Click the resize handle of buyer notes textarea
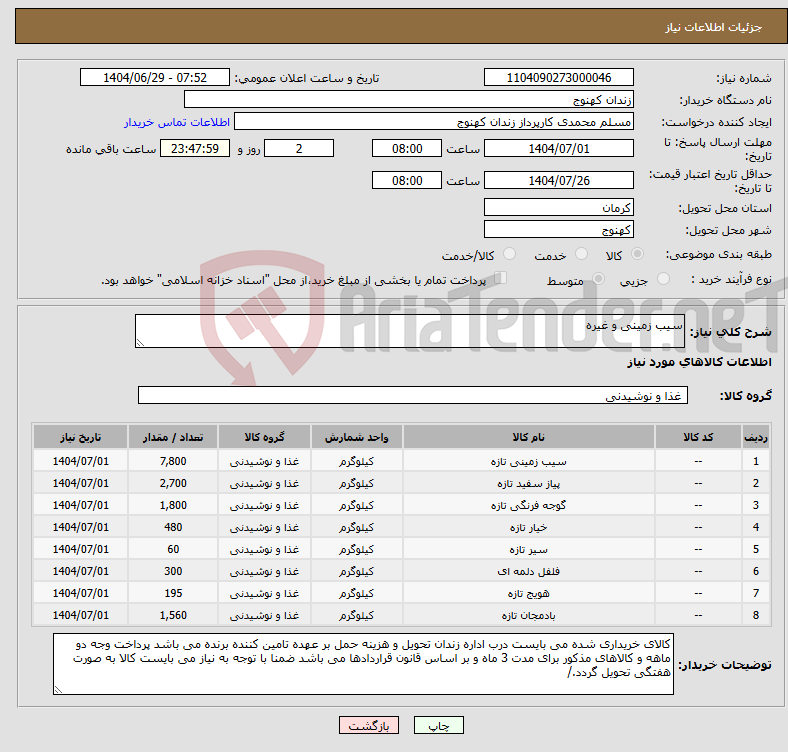This screenshot has height=752, width=788. (x=58, y=690)
